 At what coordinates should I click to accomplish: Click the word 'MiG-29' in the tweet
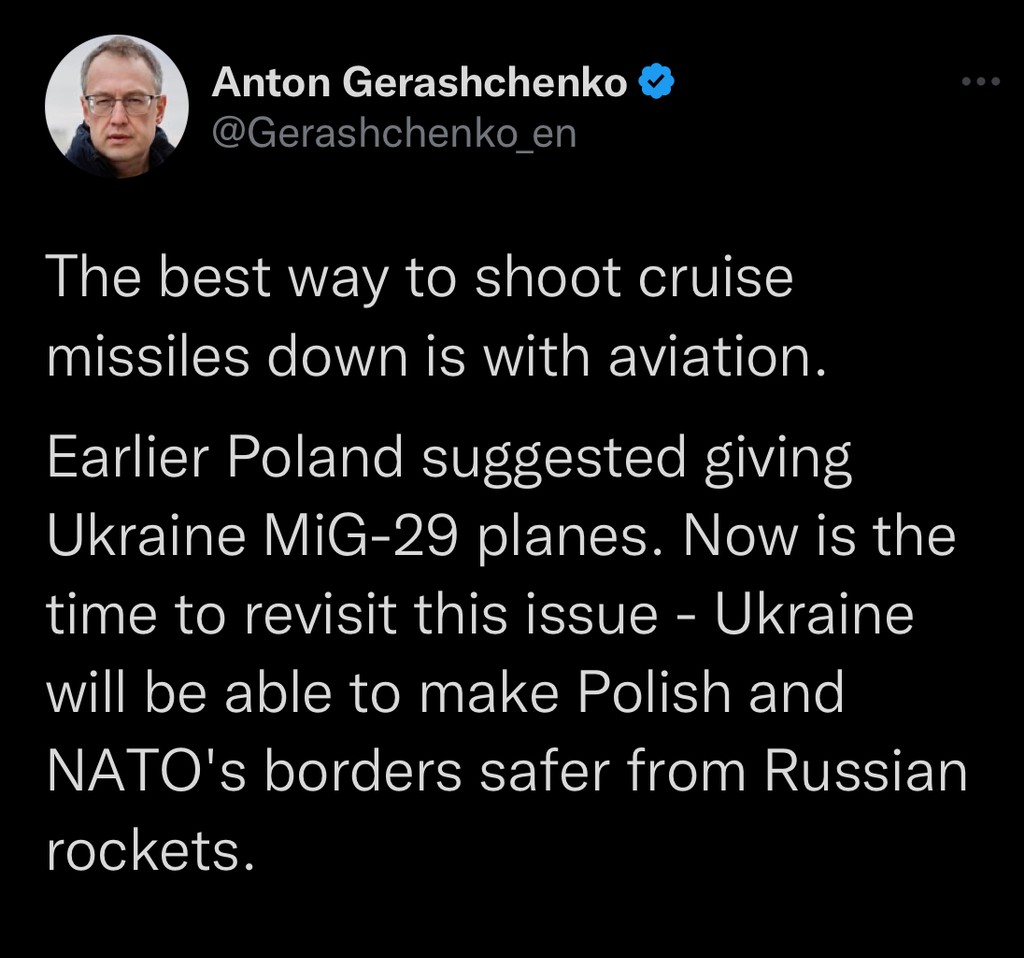360,537
